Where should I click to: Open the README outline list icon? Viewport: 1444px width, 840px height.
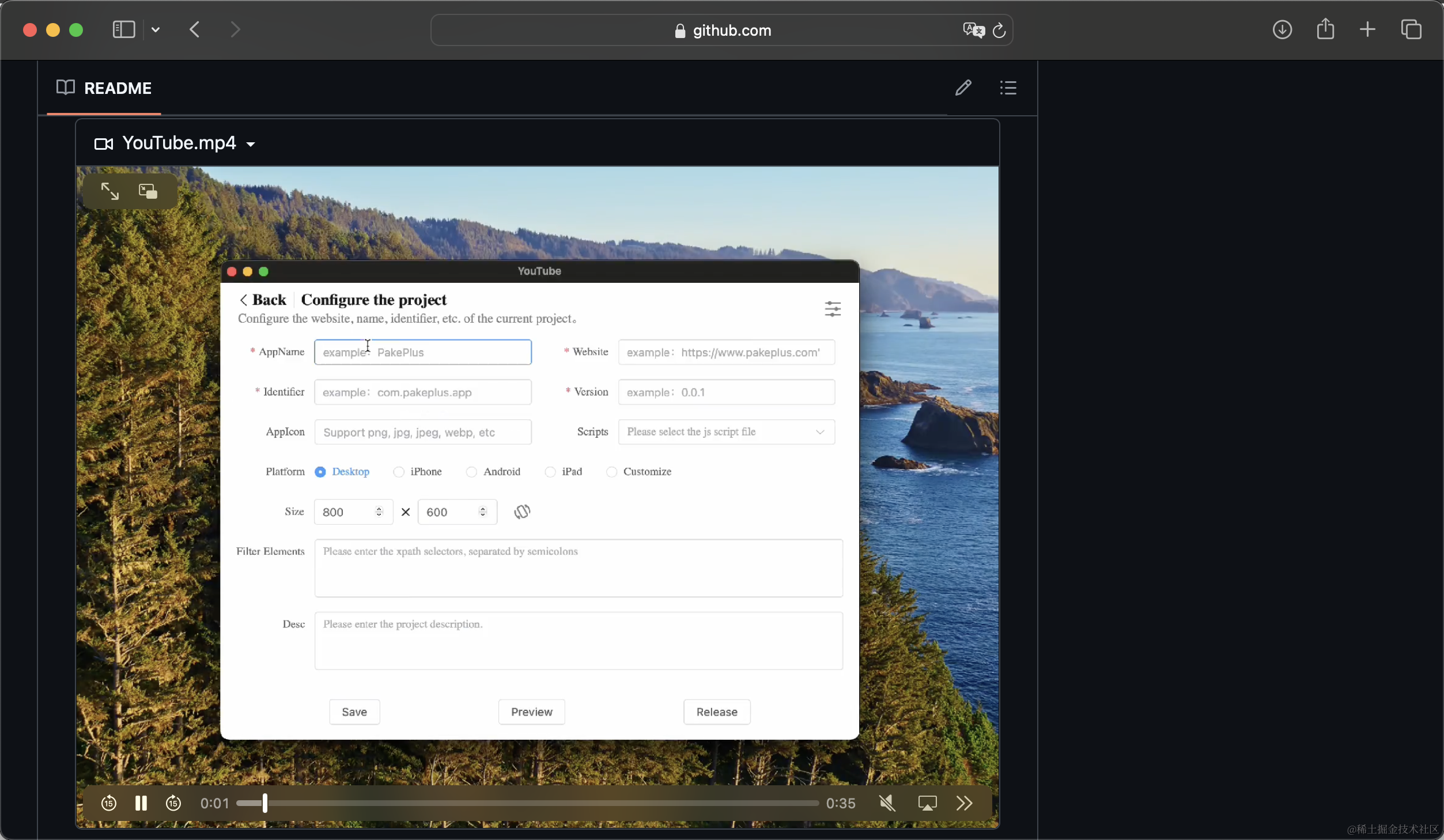[1008, 88]
